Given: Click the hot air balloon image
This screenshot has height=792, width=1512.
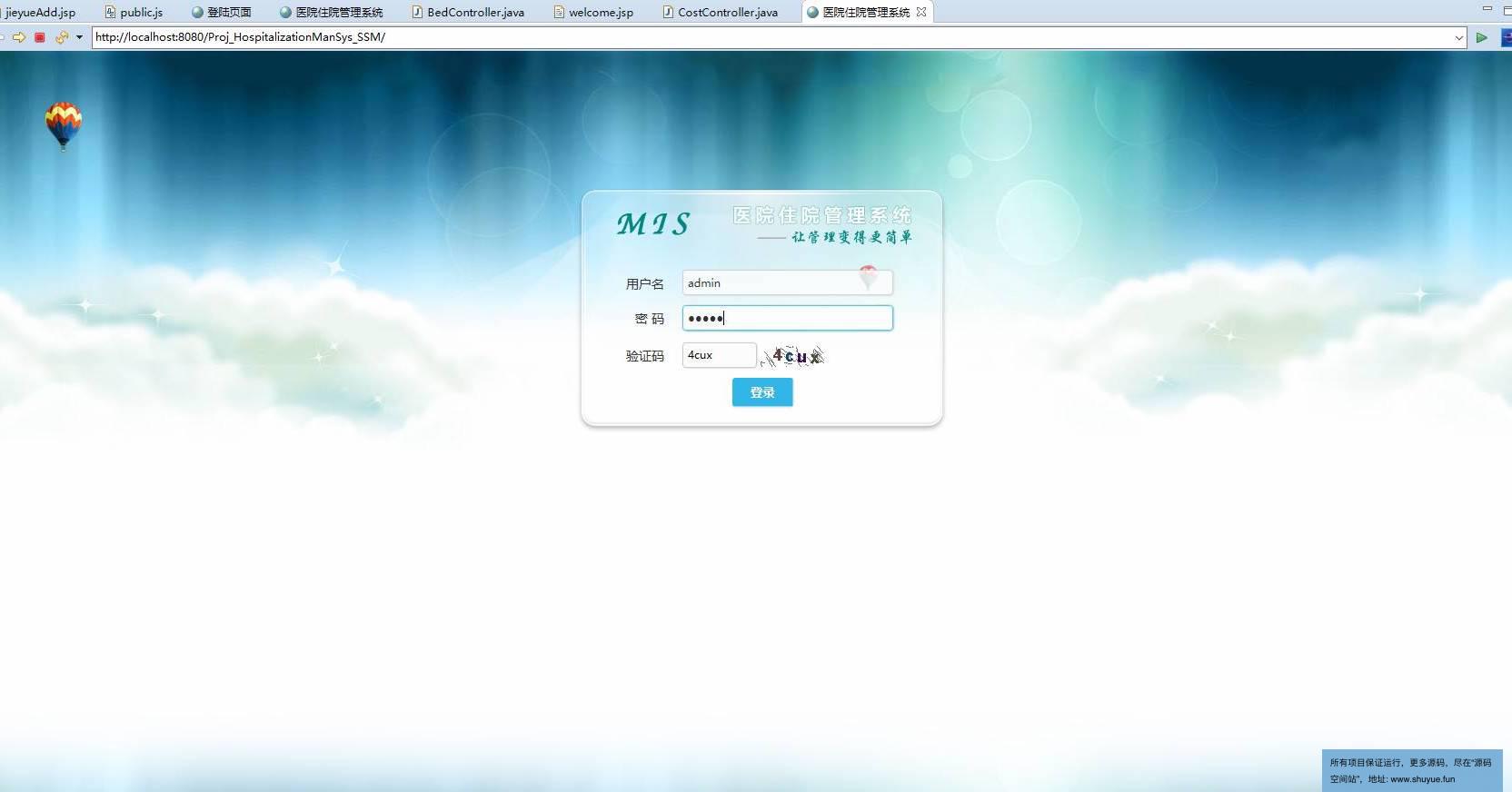Looking at the screenshot, I should tap(64, 125).
